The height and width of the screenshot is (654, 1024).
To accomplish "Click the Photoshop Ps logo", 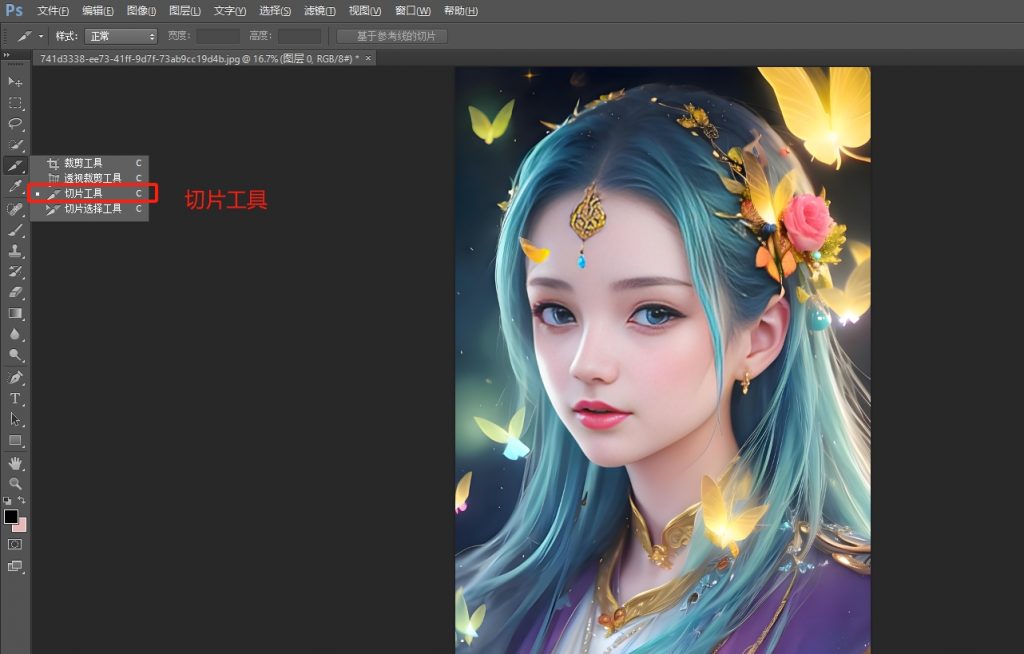I will (13, 10).
